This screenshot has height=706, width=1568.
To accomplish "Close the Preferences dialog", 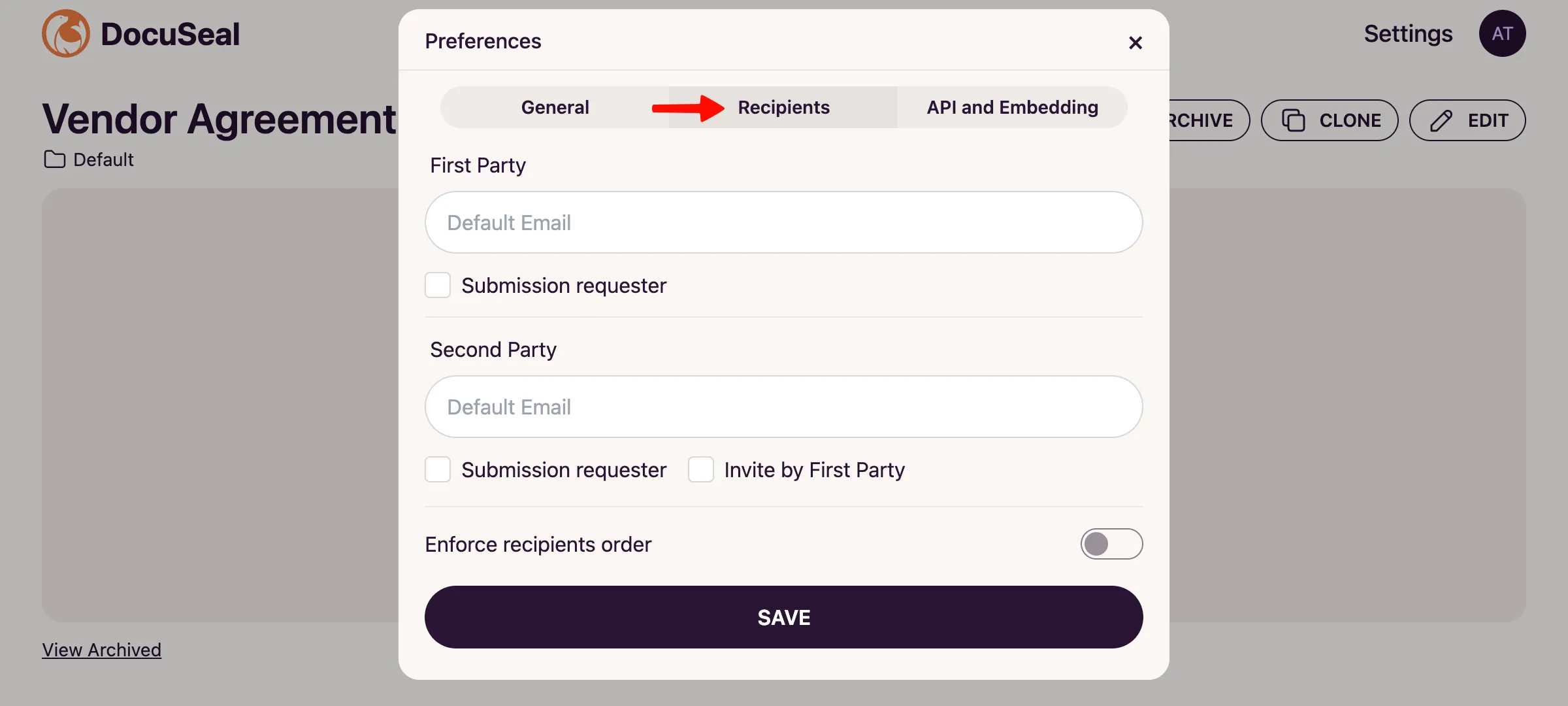I will (1136, 43).
